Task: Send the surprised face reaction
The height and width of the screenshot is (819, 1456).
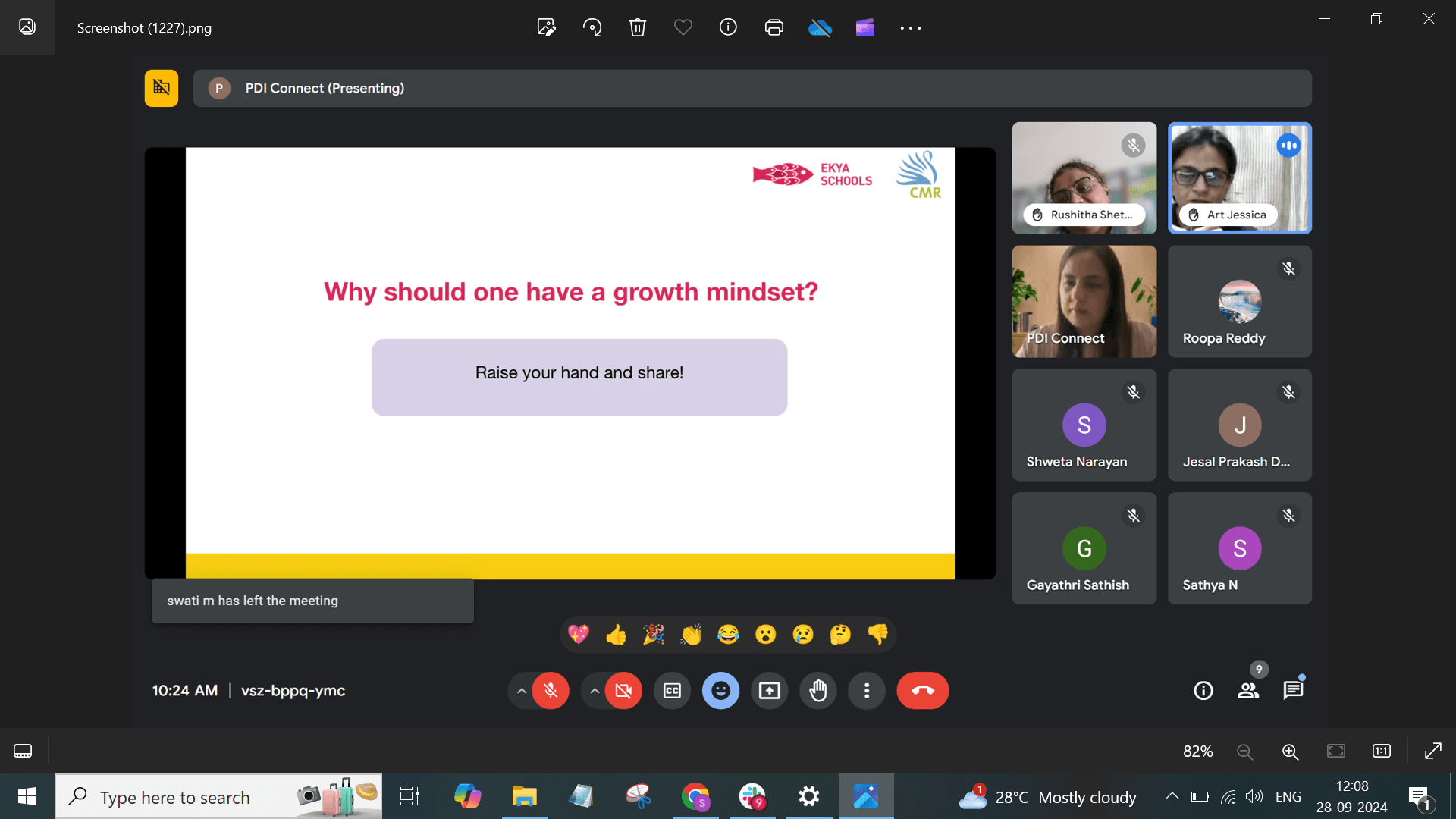Action: coord(766,635)
